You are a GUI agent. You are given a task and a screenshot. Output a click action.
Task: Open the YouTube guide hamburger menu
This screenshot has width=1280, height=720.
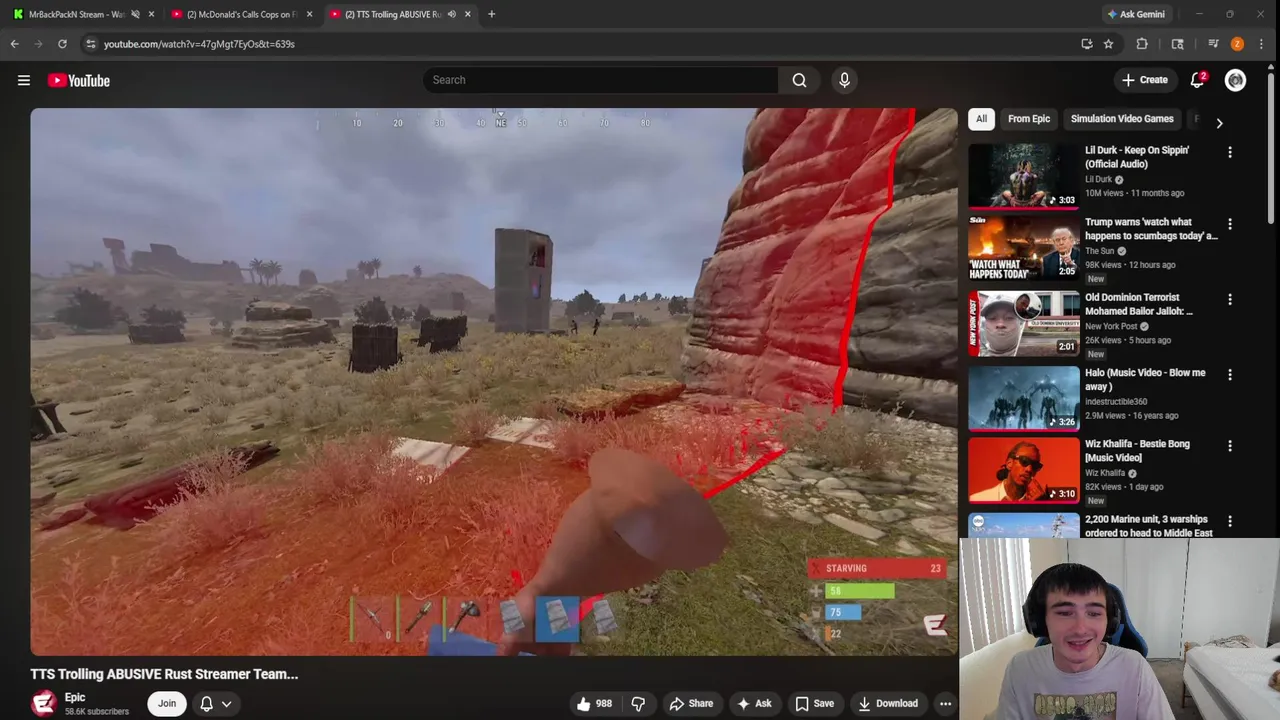pos(24,80)
